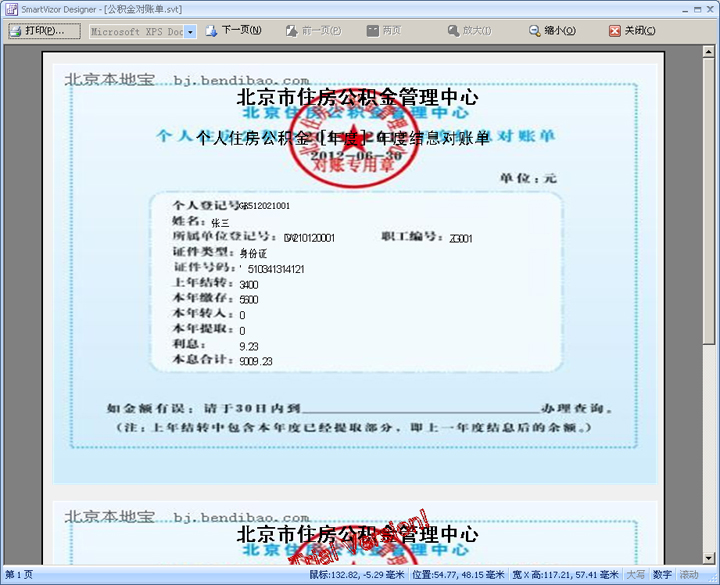The image size is (720, 585).
Task: Minimize the inner document window
Action: pyautogui.click(x=685, y=9)
